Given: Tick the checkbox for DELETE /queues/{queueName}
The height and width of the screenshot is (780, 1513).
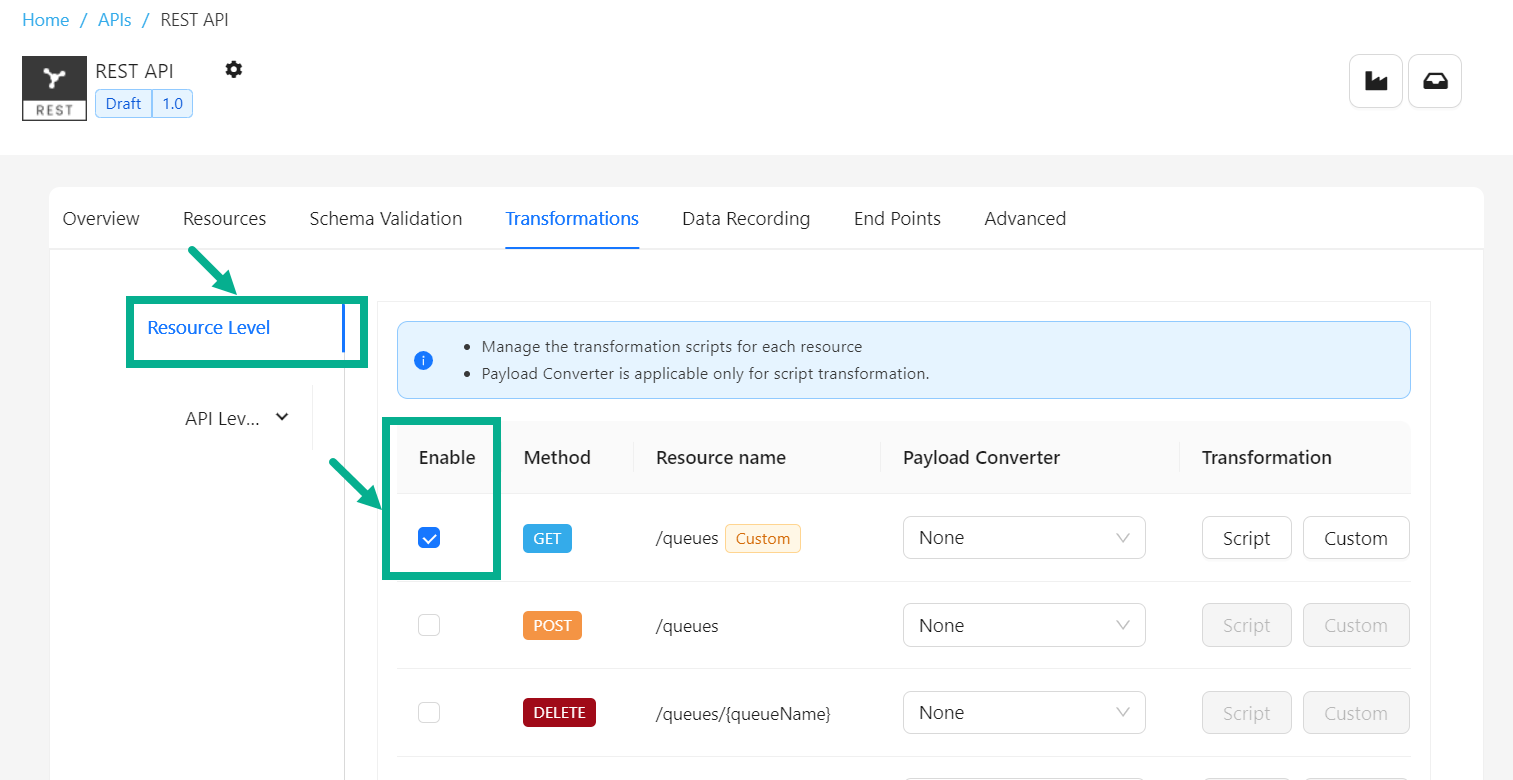Looking at the screenshot, I should tap(429, 713).
